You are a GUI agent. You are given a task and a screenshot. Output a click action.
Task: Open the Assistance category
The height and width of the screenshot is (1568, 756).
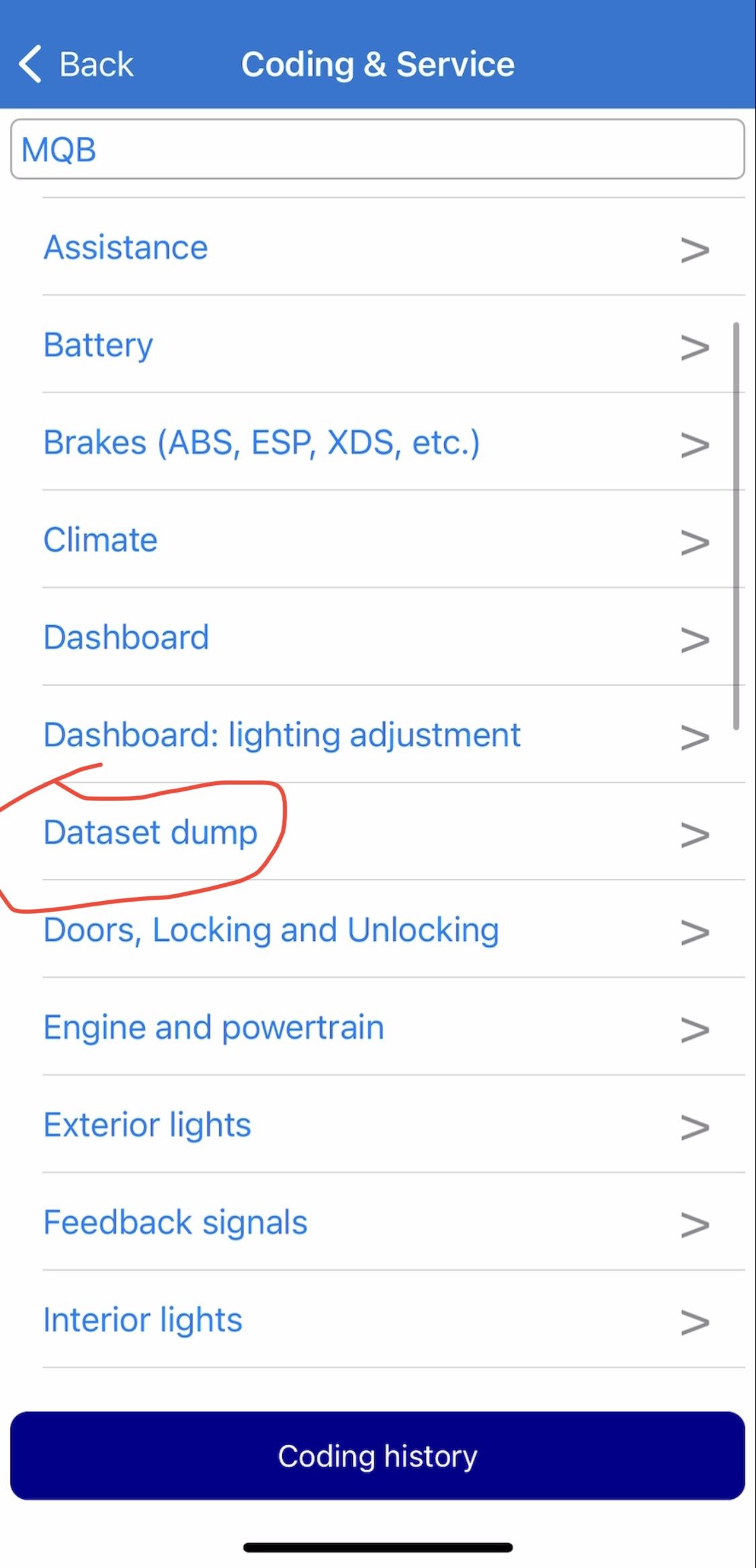pos(126,247)
